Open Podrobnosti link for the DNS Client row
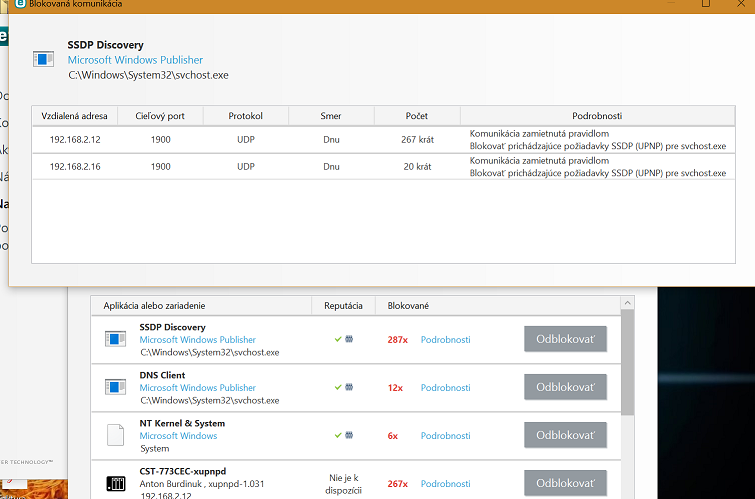This screenshot has height=499, width=755. (445, 387)
